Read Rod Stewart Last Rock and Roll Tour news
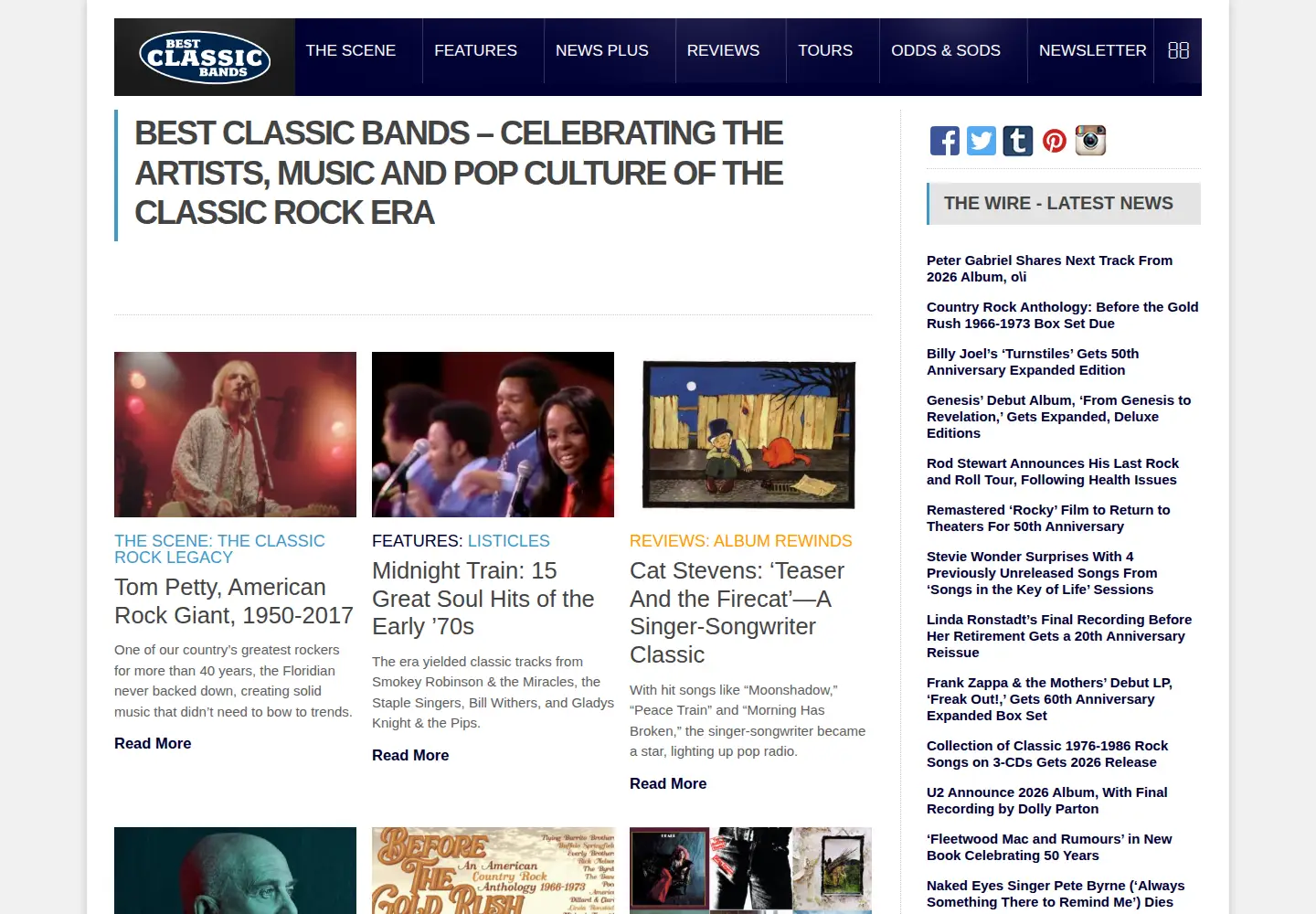This screenshot has height=914, width=1316. 1053,472
